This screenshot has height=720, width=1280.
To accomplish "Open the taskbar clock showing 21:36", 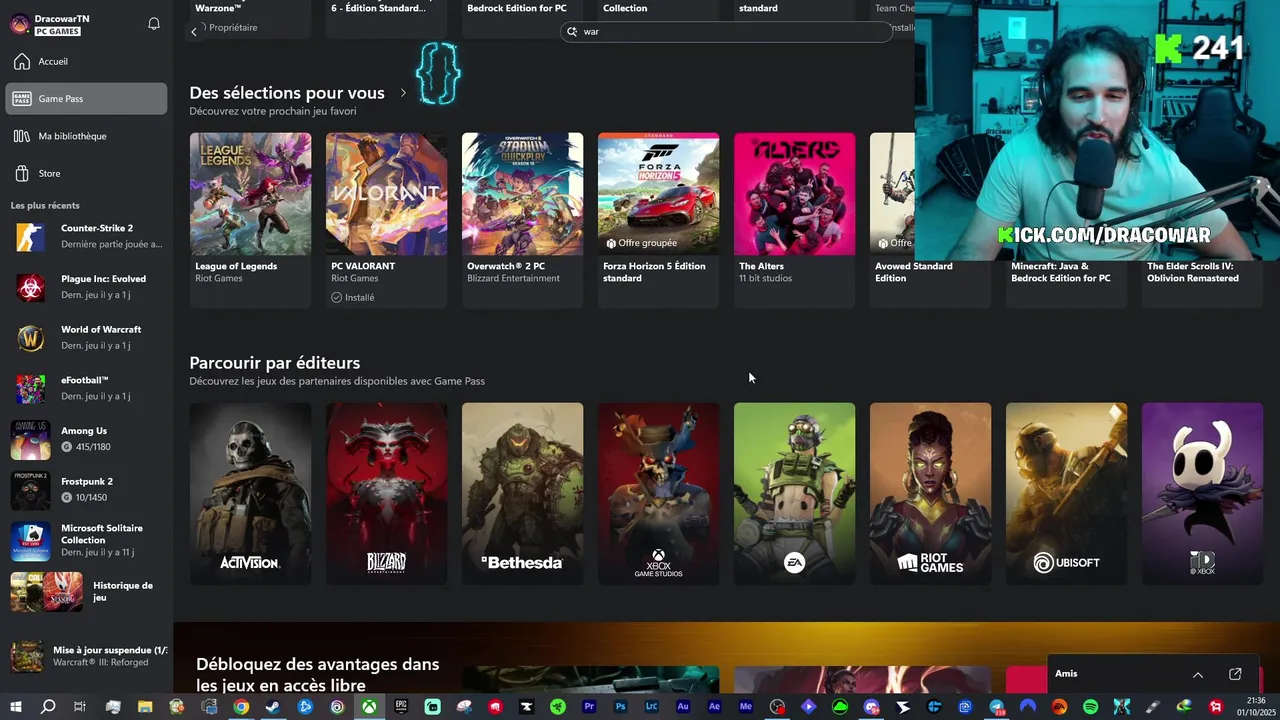I will click(1256, 707).
